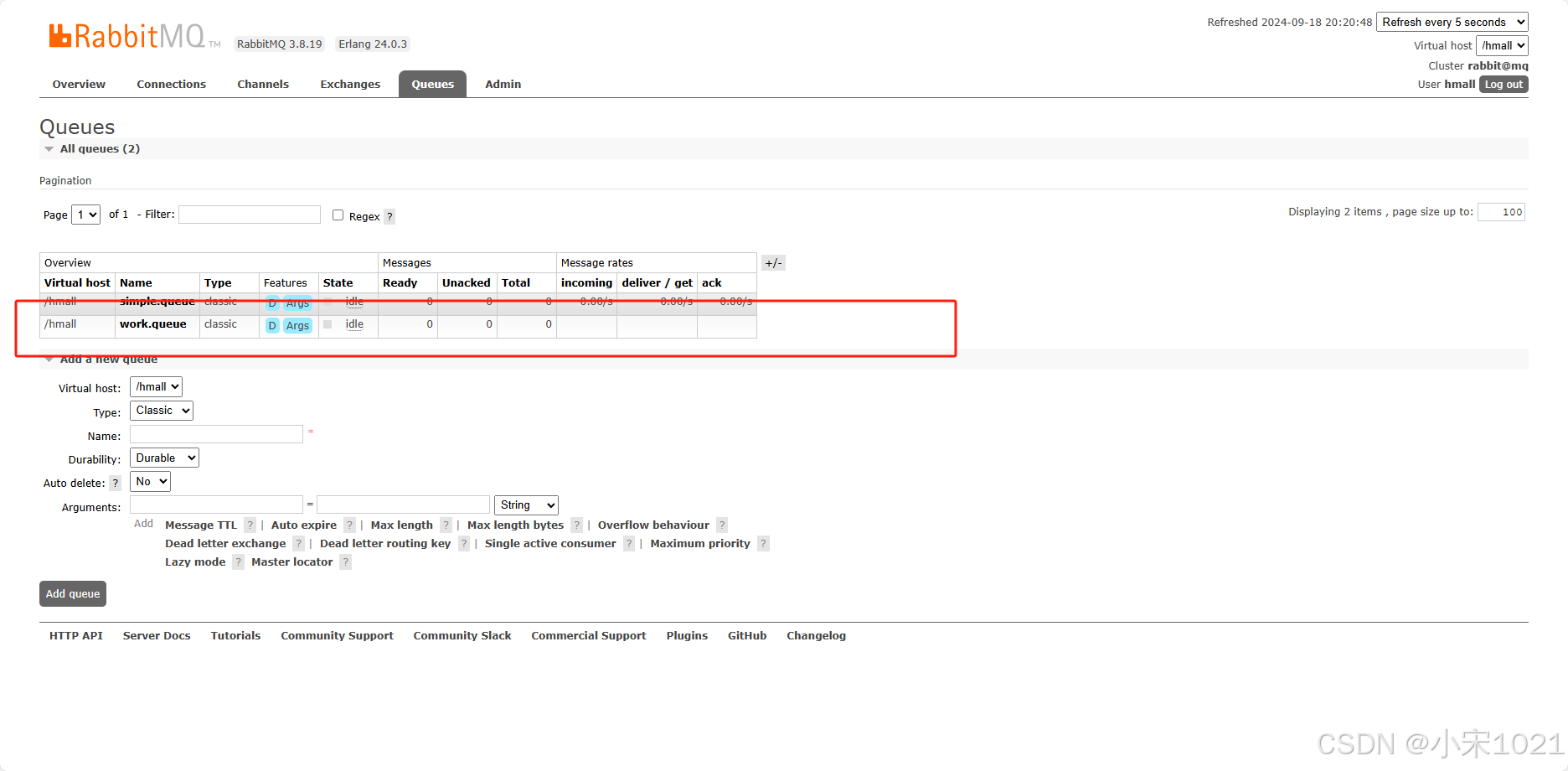The width and height of the screenshot is (1568, 771).
Task: Open the Durability dropdown set to Durable
Action: click(x=163, y=458)
